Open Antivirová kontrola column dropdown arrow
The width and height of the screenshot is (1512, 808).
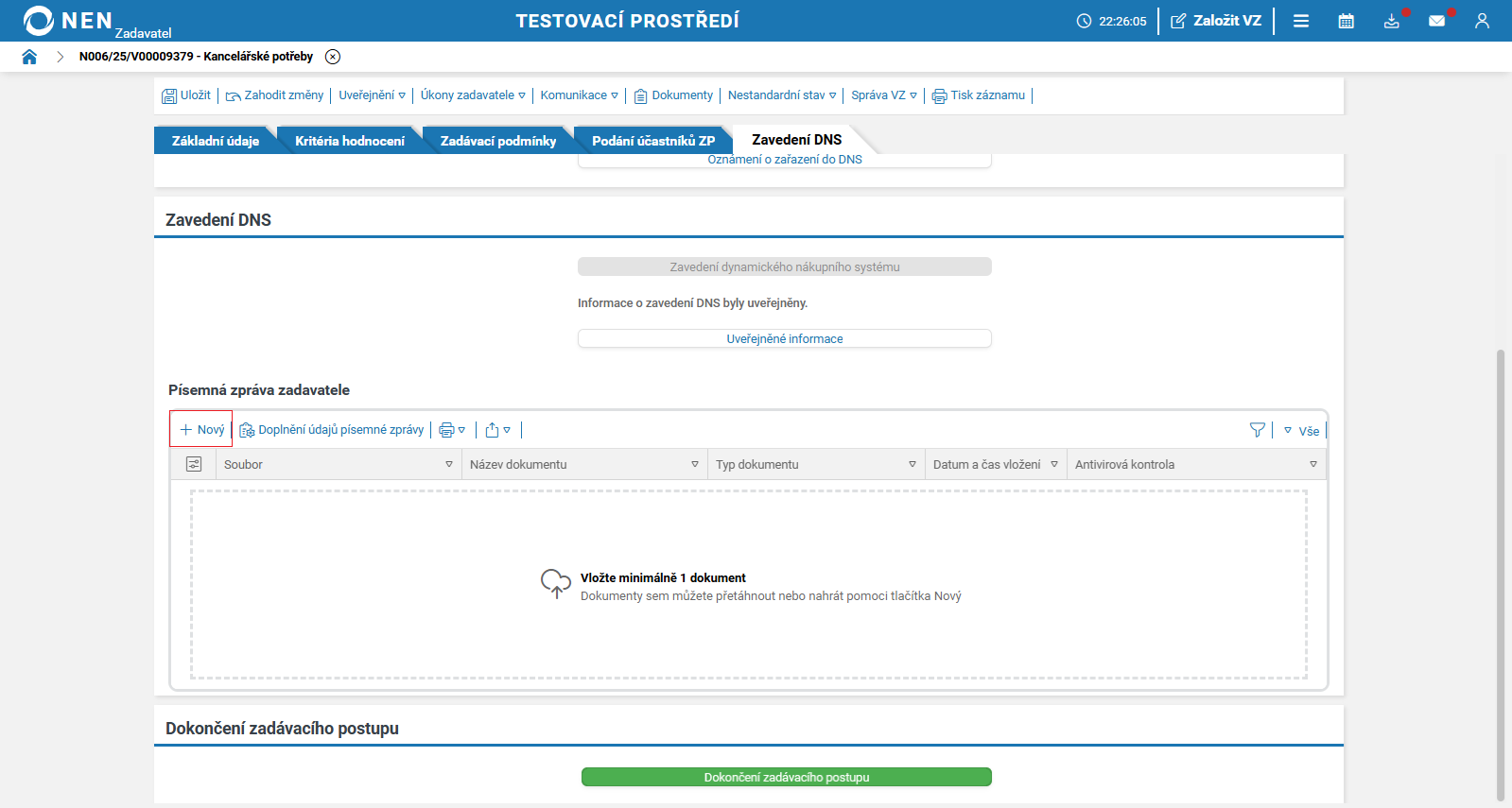1313,464
